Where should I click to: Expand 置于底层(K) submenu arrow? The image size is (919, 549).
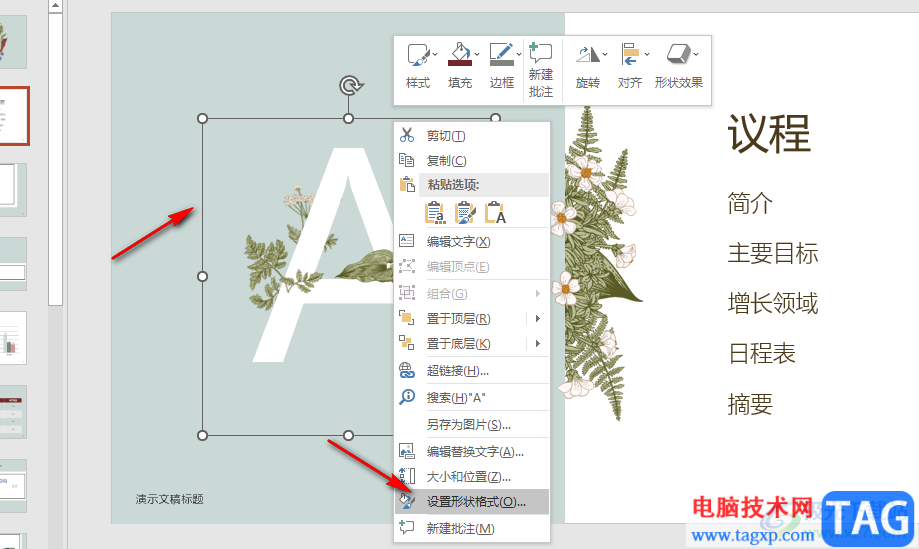coord(537,343)
